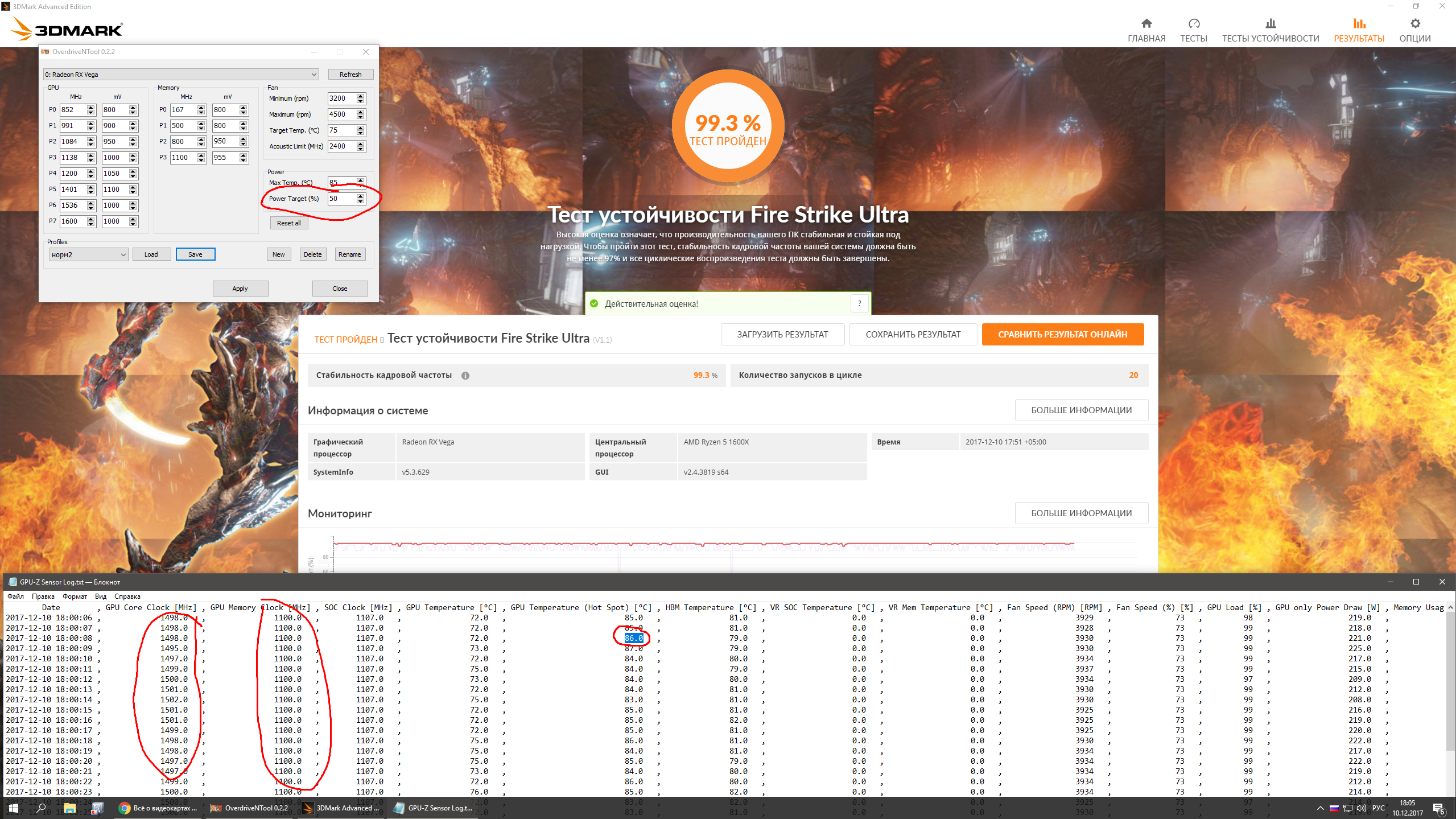Open File Explorer on taskbar
The image size is (1456, 819).
click(x=69, y=808)
